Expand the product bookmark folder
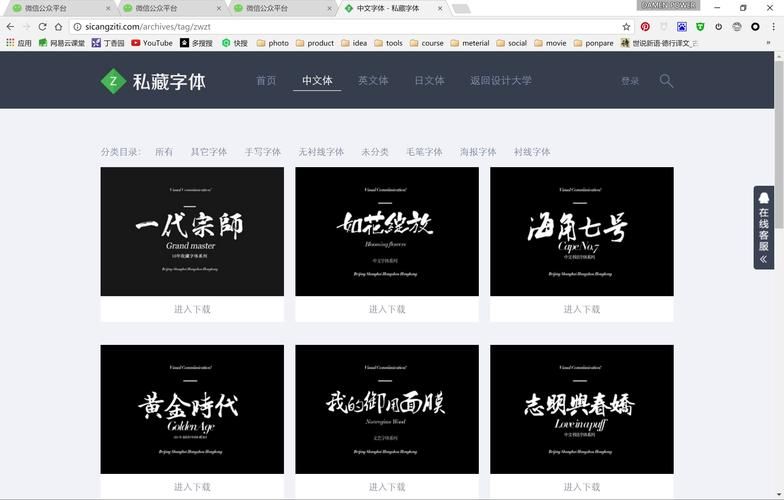 tap(314, 43)
